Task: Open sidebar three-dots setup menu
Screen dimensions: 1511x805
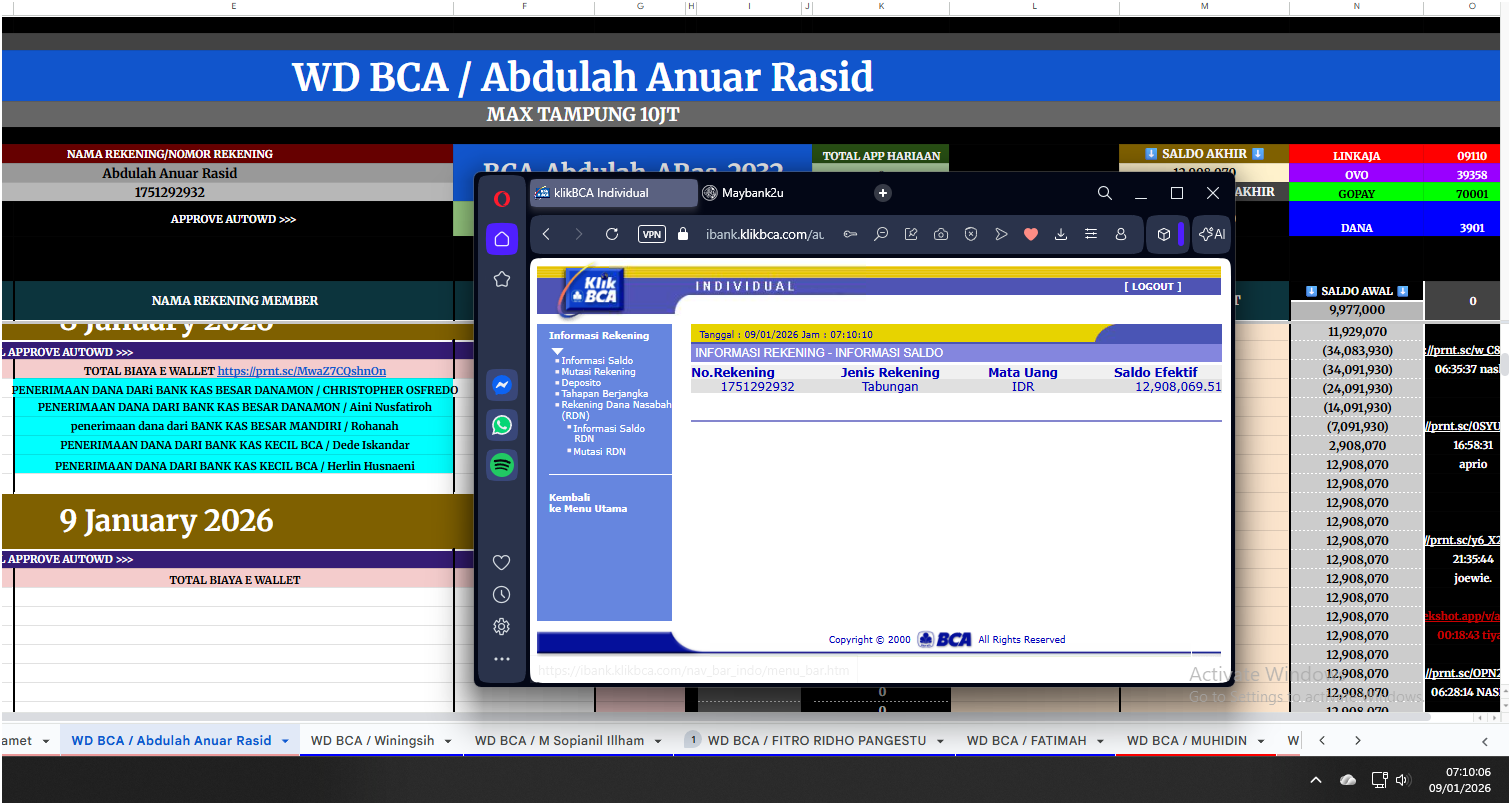Action: 502,659
